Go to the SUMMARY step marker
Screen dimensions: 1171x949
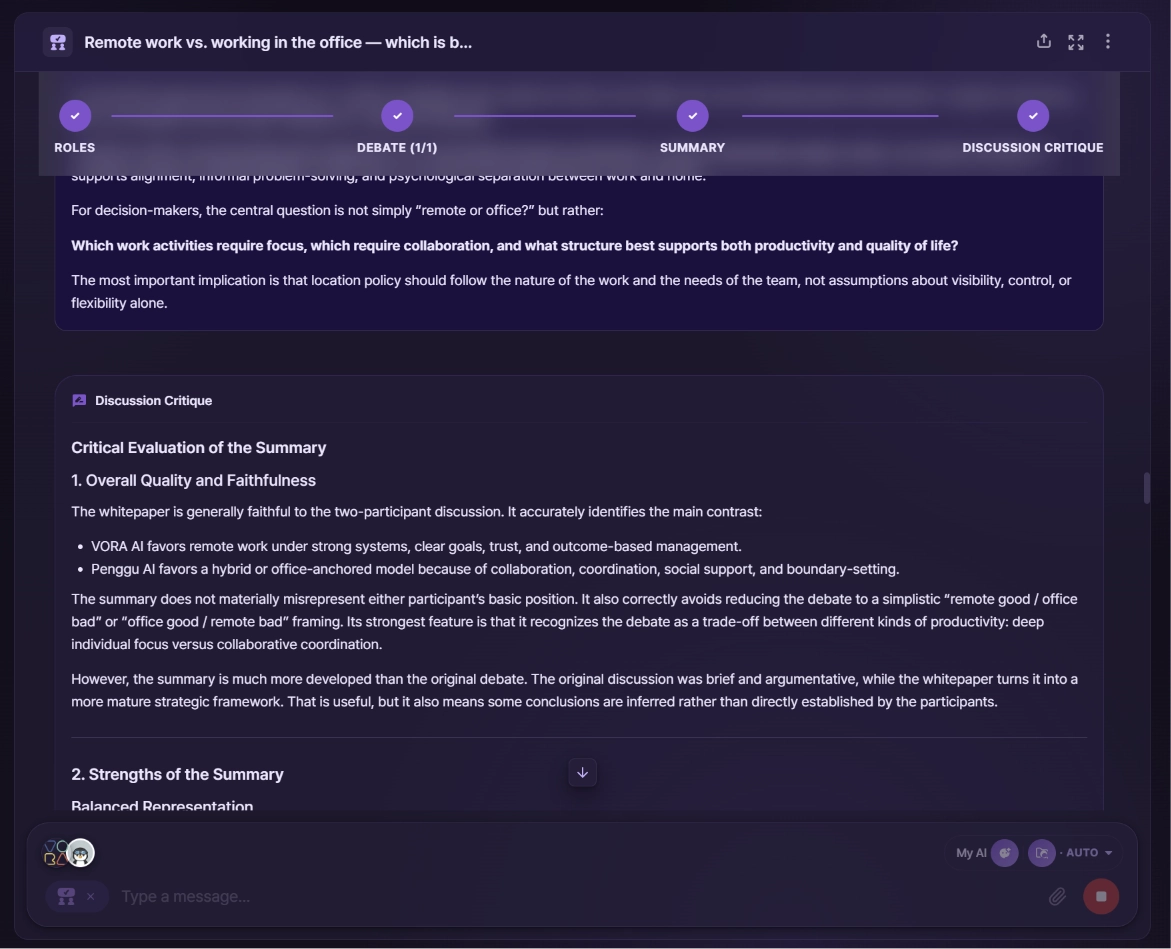[x=692, y=116]
